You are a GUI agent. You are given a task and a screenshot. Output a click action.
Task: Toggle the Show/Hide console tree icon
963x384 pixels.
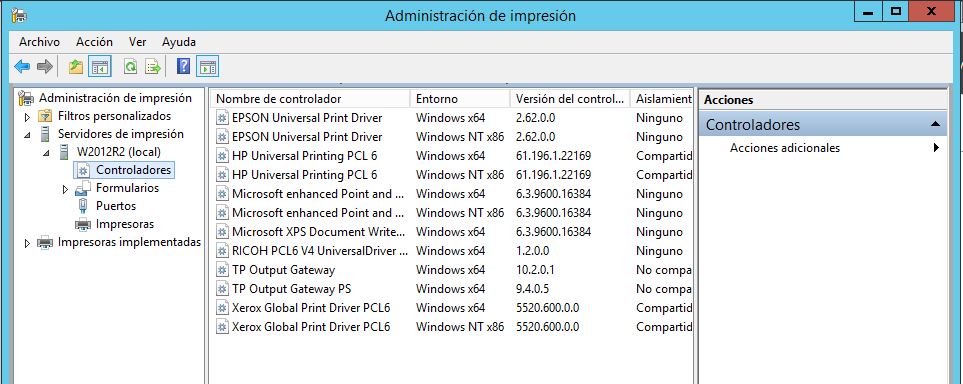99,67
